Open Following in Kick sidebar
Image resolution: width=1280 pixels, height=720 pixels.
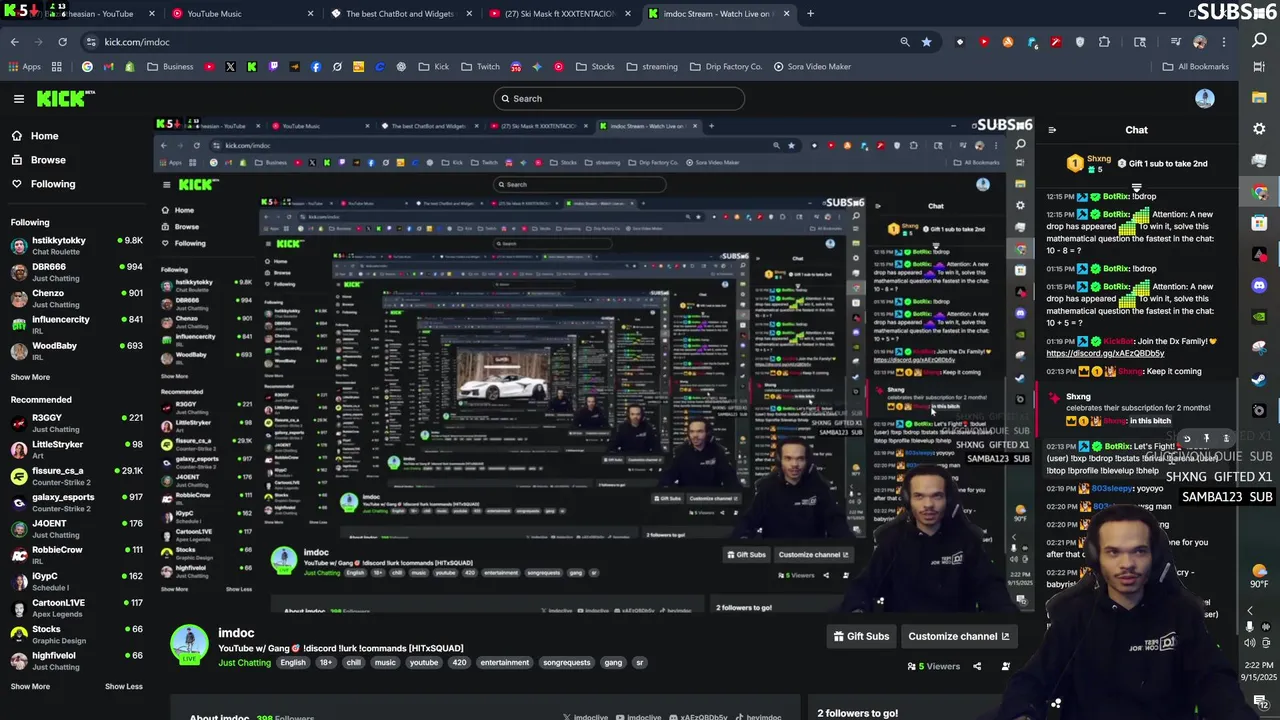click(52, 184)
